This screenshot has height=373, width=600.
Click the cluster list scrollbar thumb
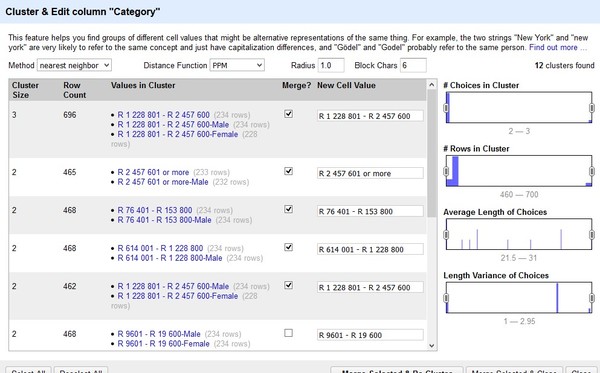coord(432,154)
